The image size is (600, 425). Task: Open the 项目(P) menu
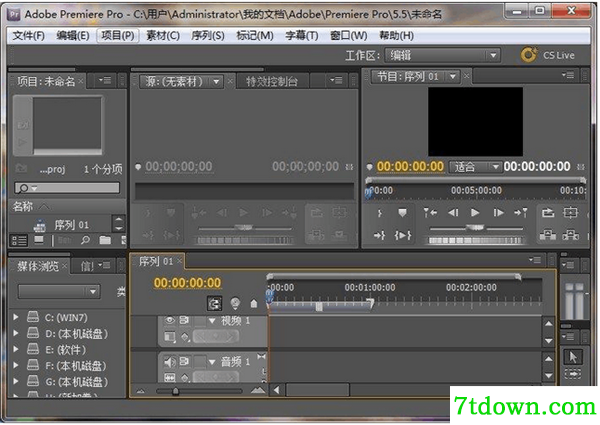[117, 36]
